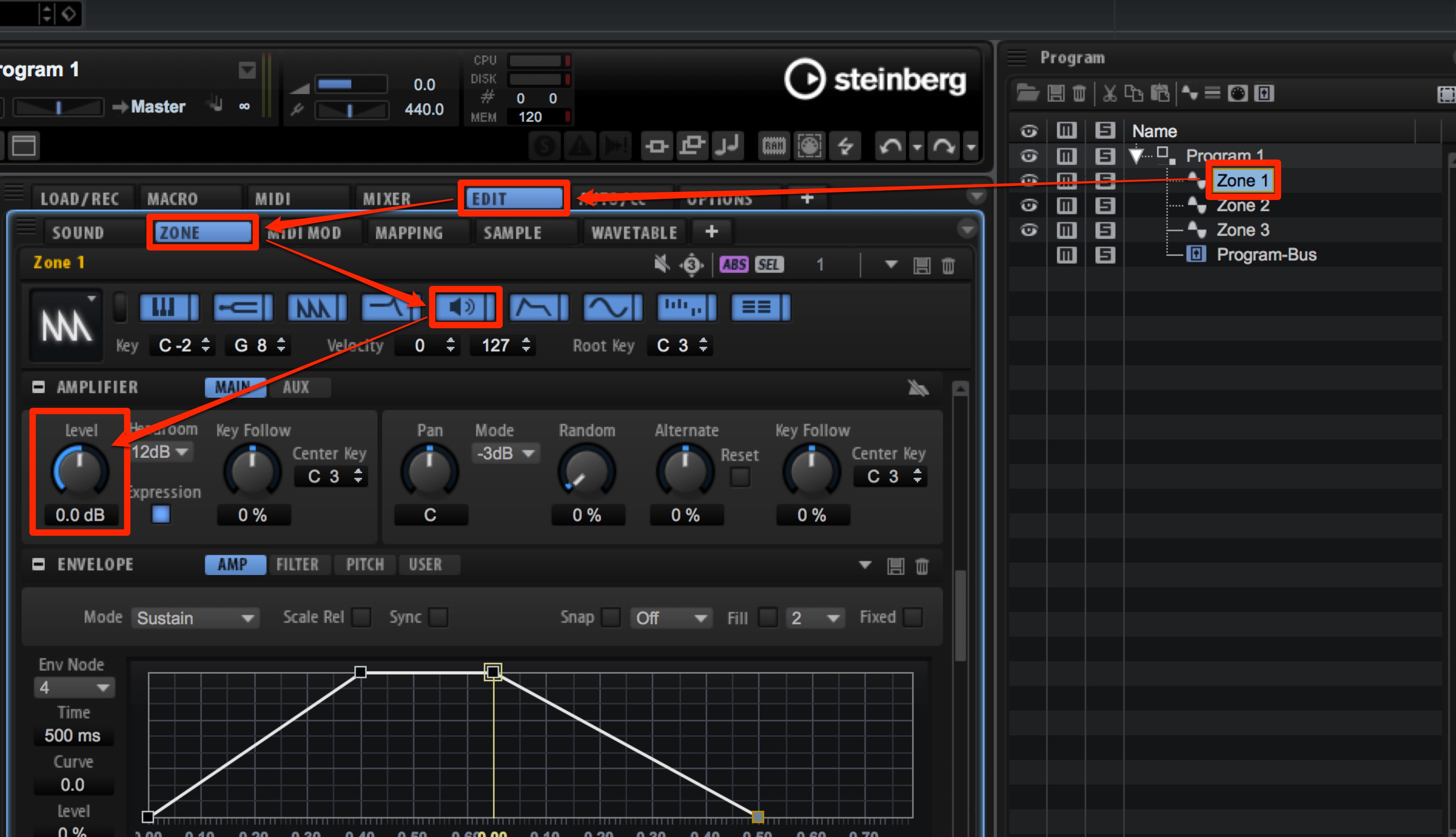
Task: Open the Fill value 2 dropdown
Action: 815,618
